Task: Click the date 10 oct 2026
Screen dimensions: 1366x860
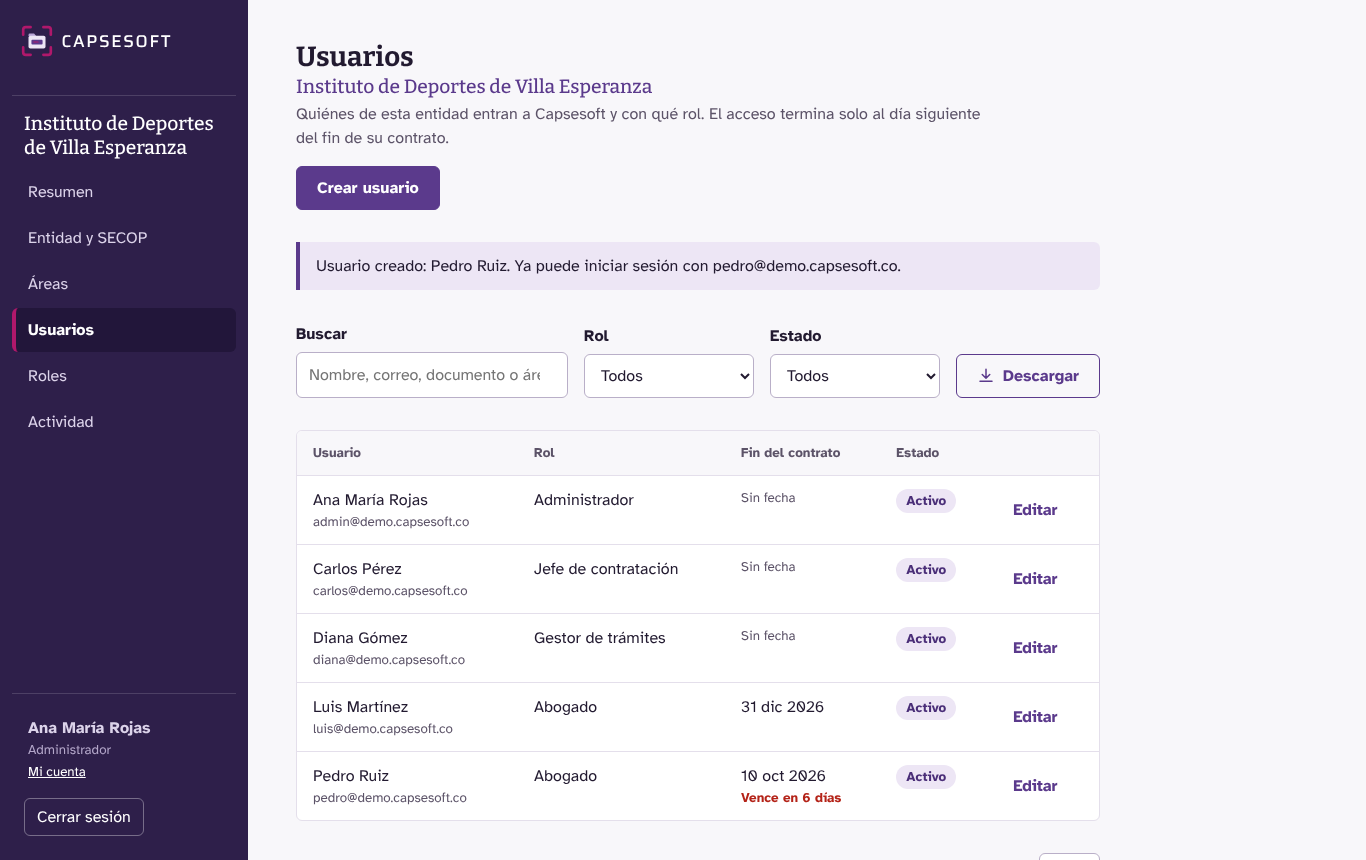Action: point(783,776)
